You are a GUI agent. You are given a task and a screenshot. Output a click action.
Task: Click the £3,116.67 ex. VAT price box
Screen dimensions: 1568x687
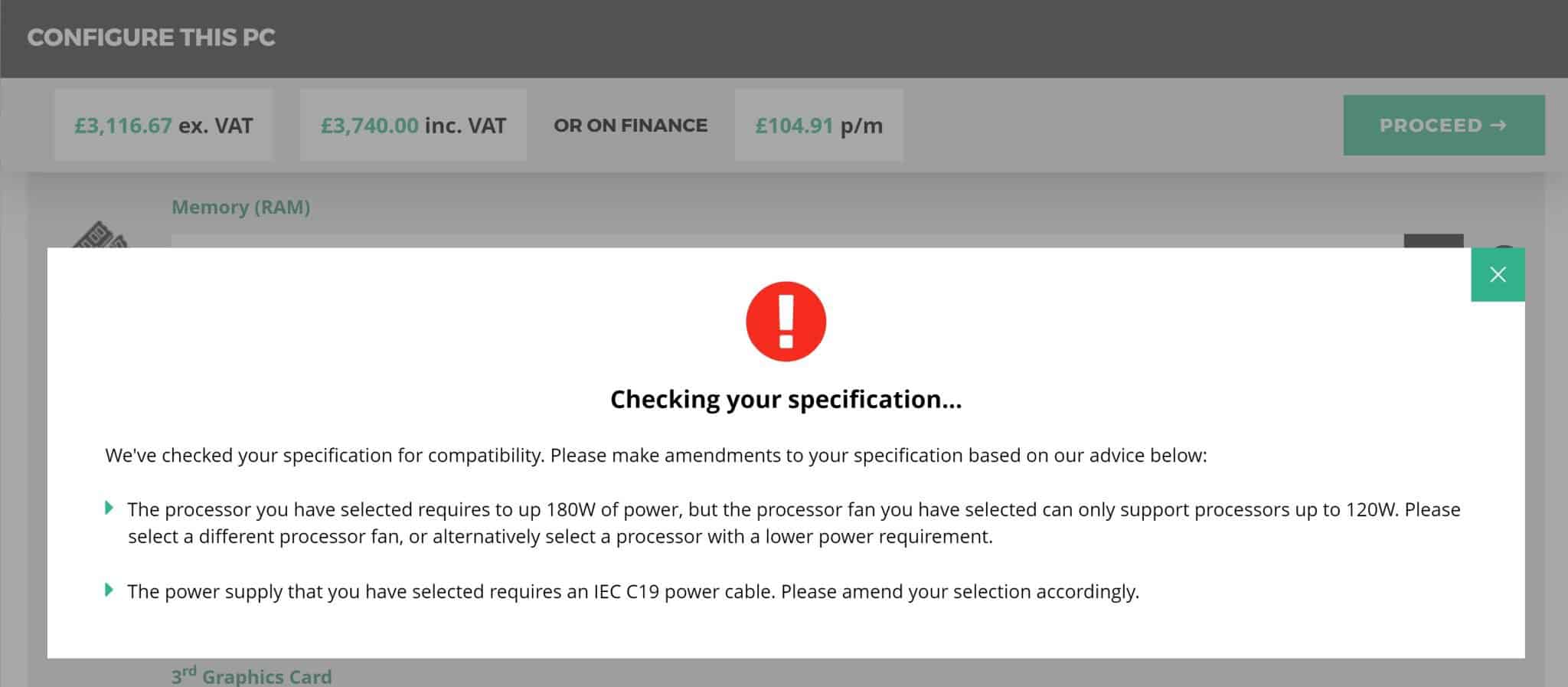163,126
